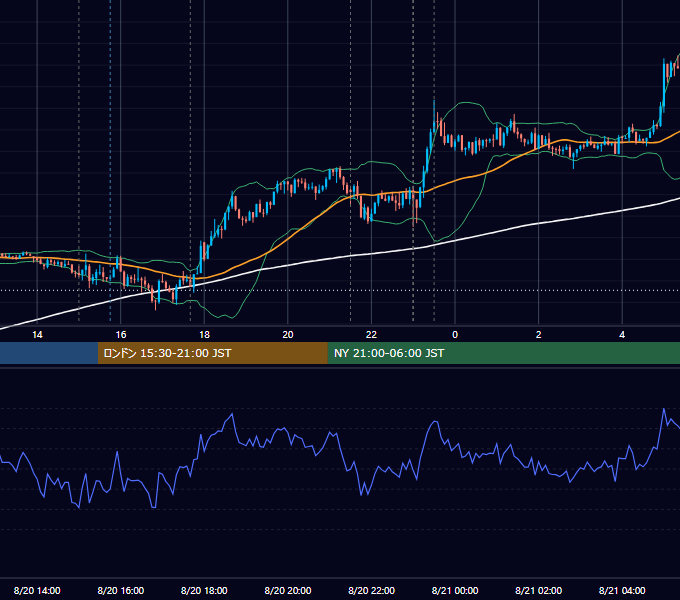
Task: Select the 8/21 04:00 time label
Action: click(x=622, y=590)
